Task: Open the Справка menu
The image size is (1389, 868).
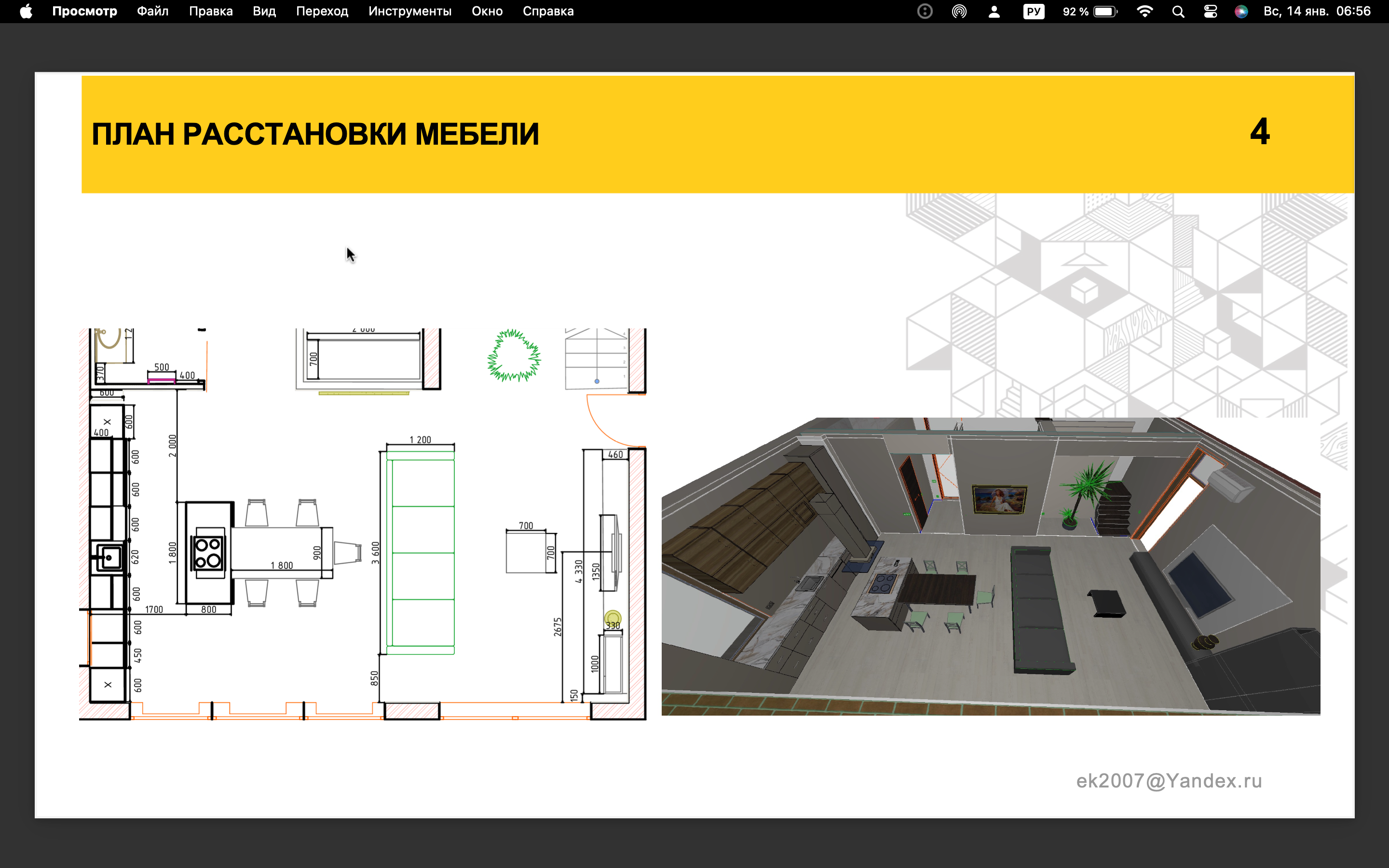Action: coord(548,12)
